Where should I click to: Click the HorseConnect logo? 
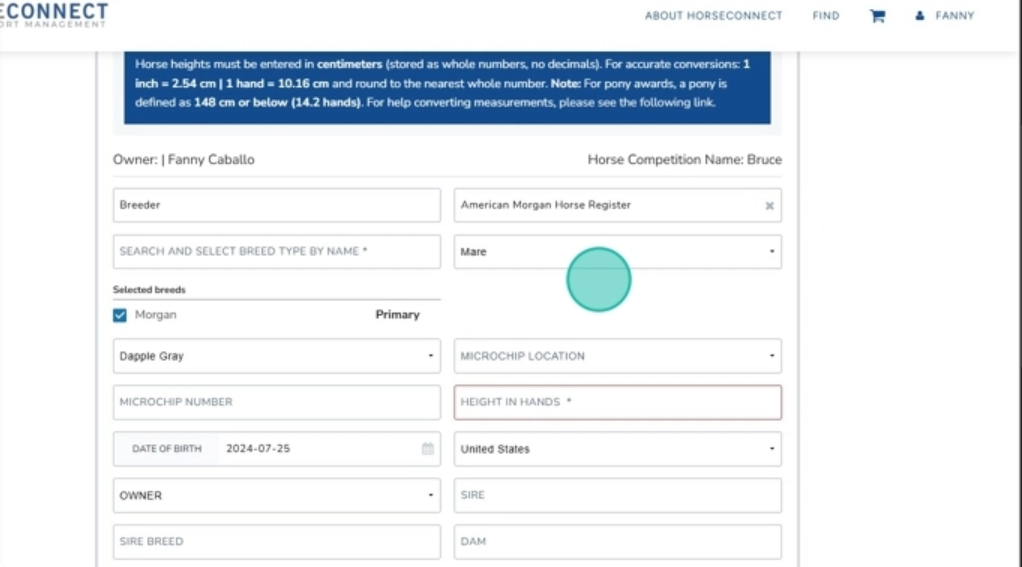[x=54, y=14]
